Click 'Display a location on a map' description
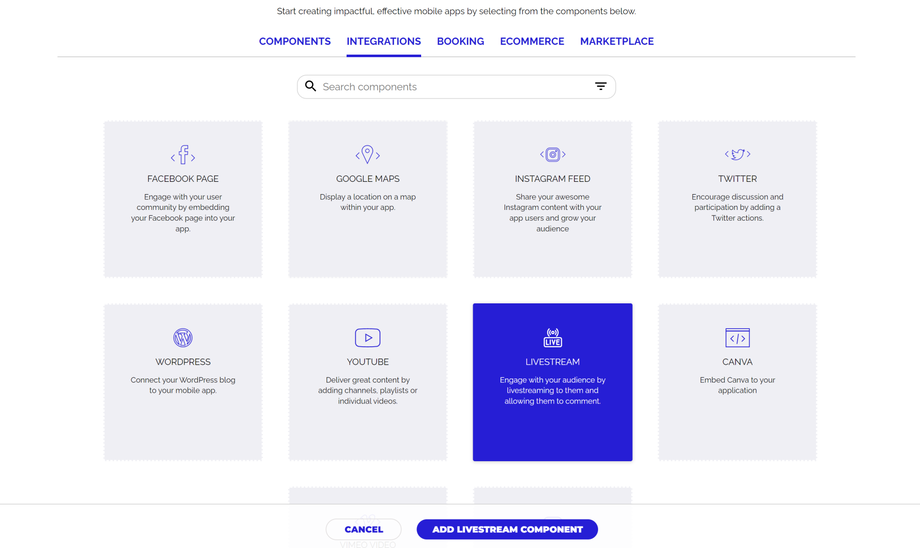 point(368,202)
